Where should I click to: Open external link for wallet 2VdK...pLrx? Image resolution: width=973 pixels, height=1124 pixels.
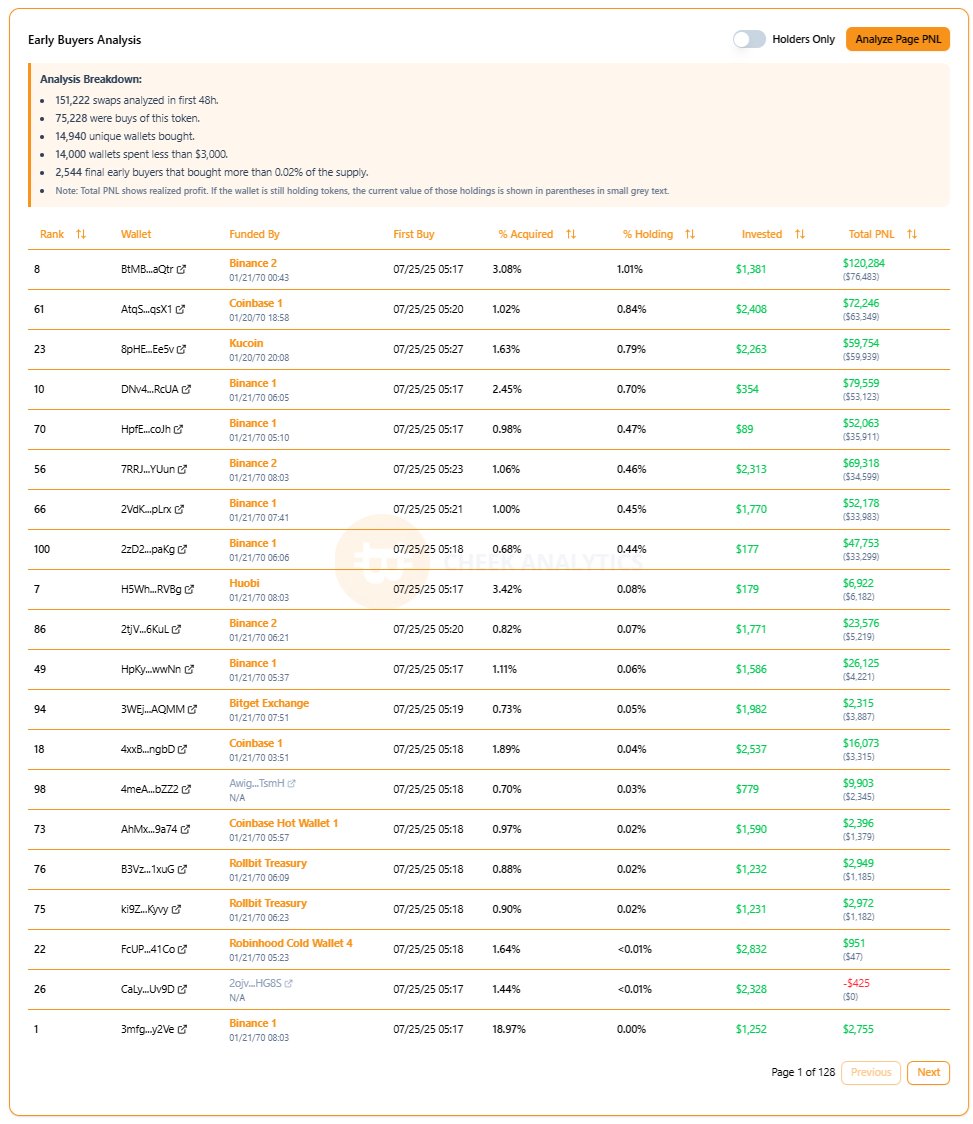tap(179, 510)
